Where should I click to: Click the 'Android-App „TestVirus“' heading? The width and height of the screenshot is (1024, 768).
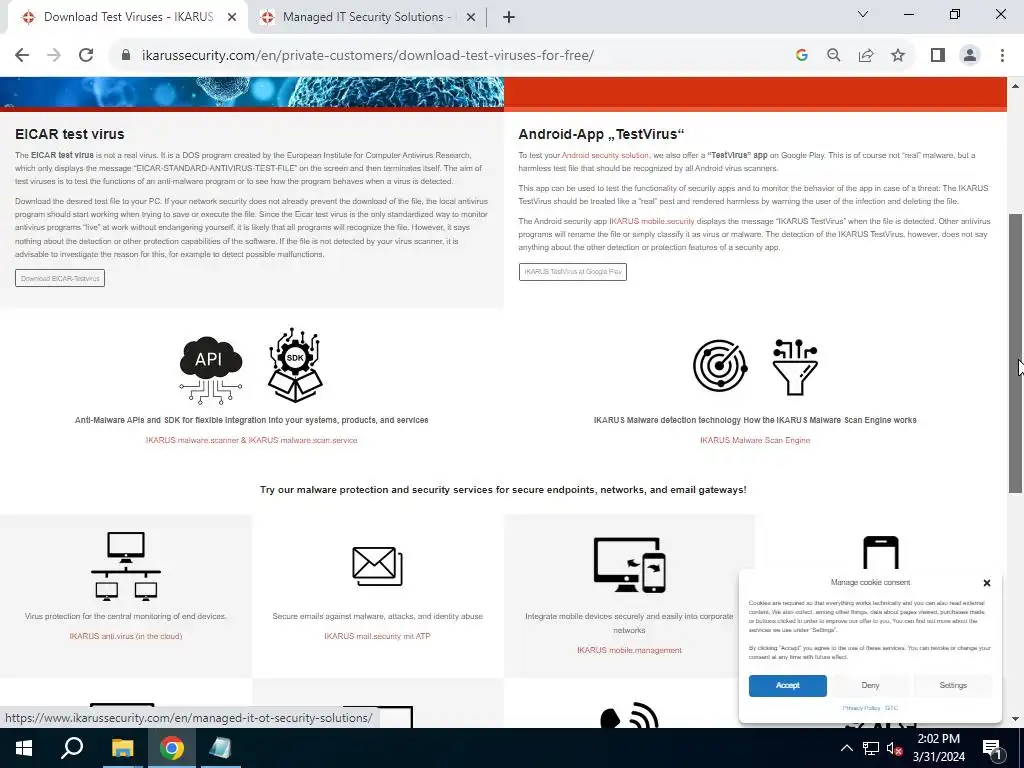point(601,135)
